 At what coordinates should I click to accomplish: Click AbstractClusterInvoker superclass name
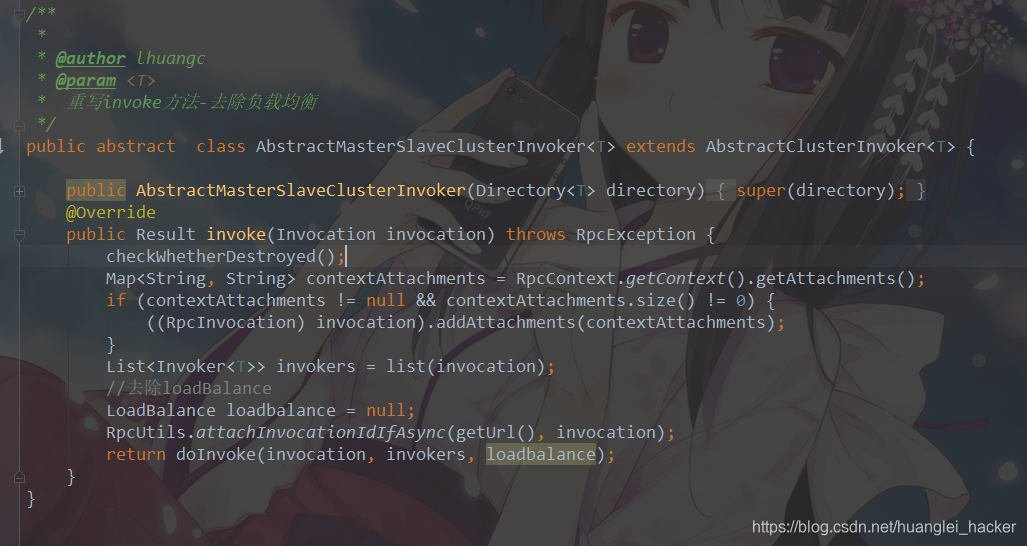coord(816,147)
